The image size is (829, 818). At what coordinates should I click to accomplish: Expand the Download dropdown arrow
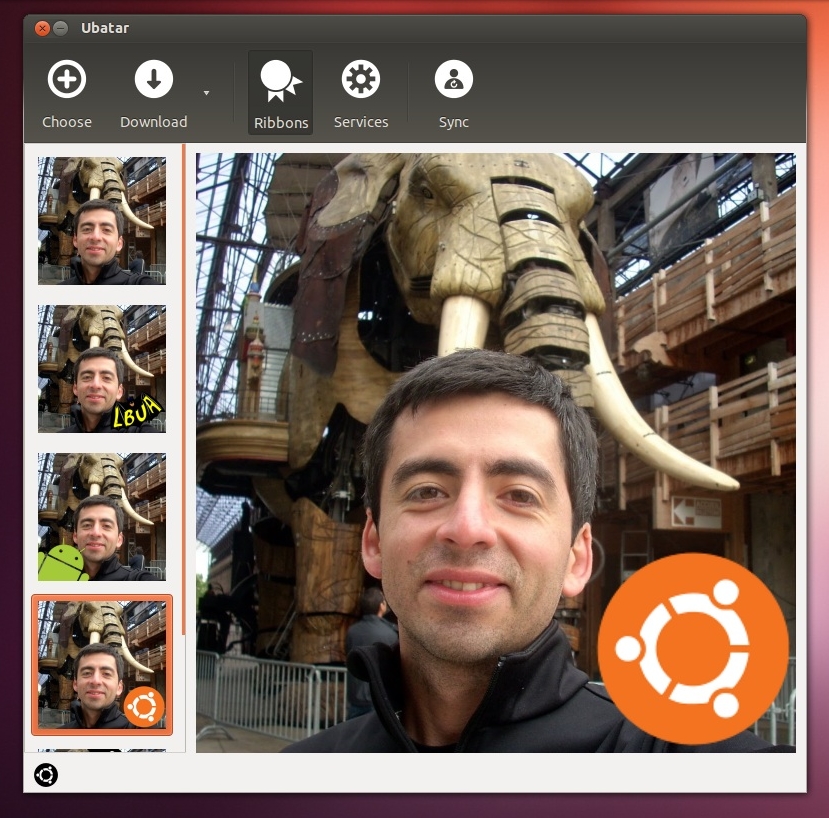coord(206,93)
